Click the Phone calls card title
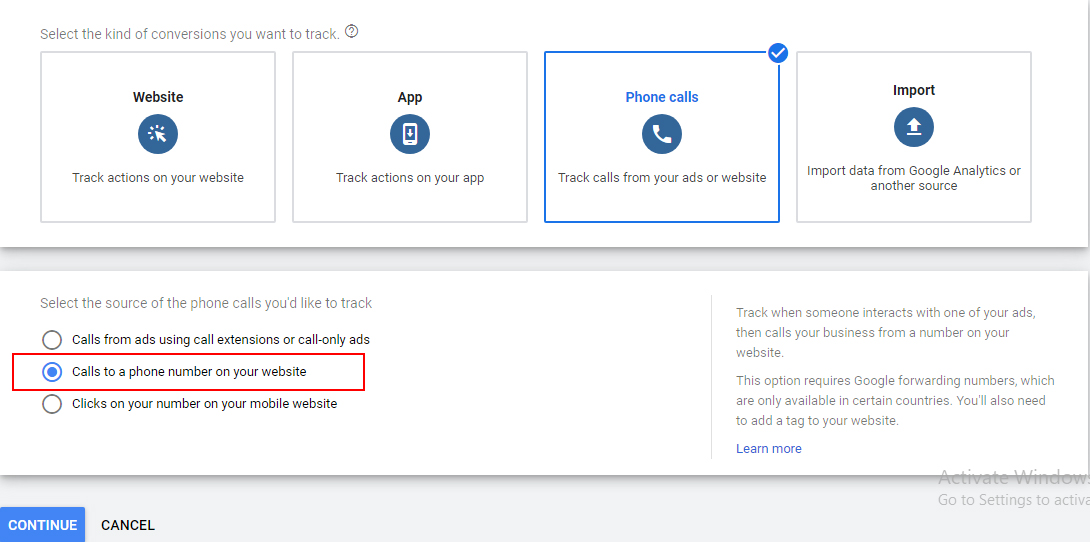 (x=662, y=97)
